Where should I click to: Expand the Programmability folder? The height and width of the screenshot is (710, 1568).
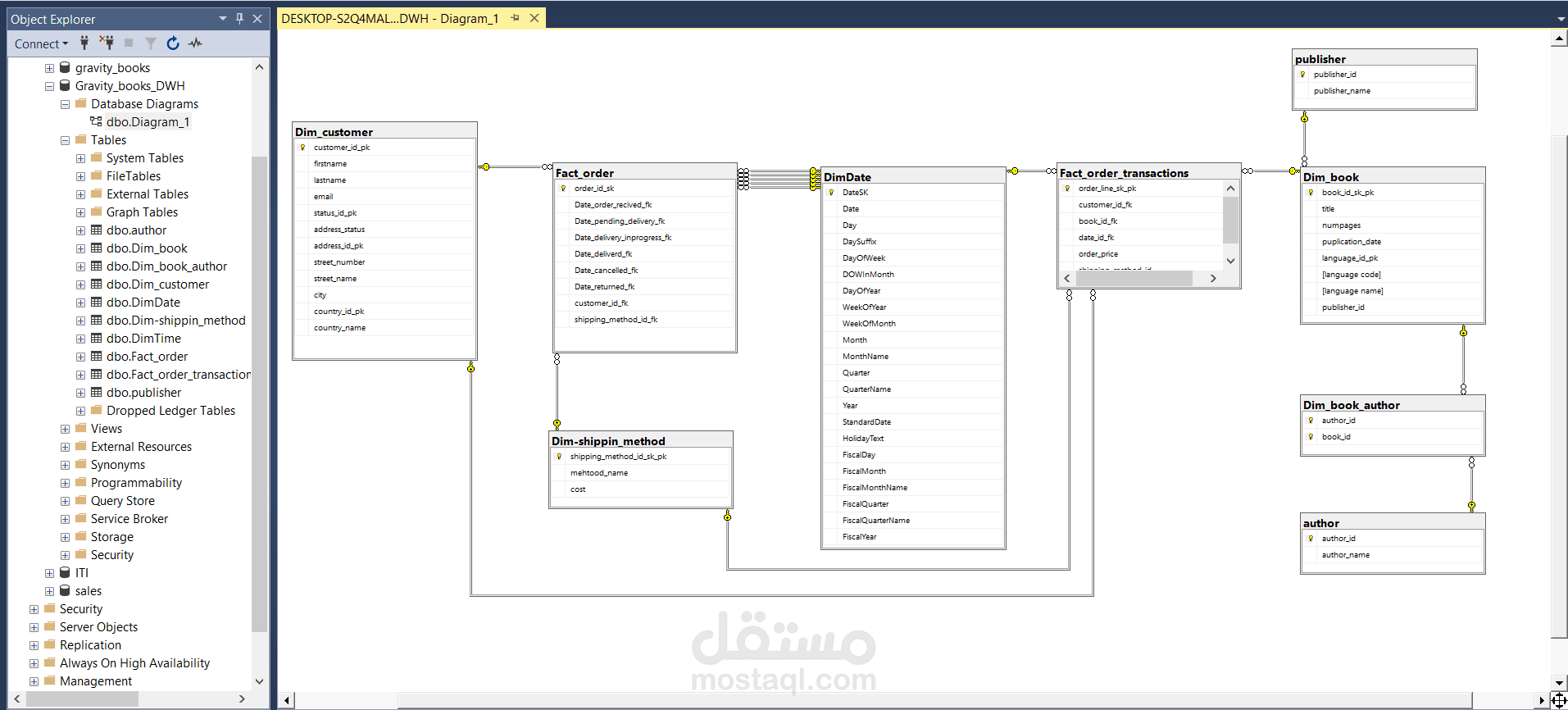pyautogui.click(x=65, y=483)
